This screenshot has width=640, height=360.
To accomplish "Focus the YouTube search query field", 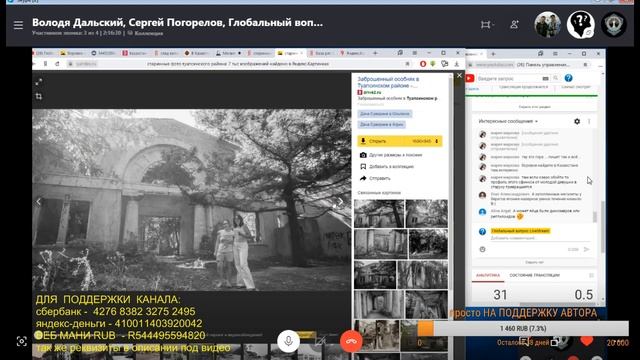I will point(508,78).
